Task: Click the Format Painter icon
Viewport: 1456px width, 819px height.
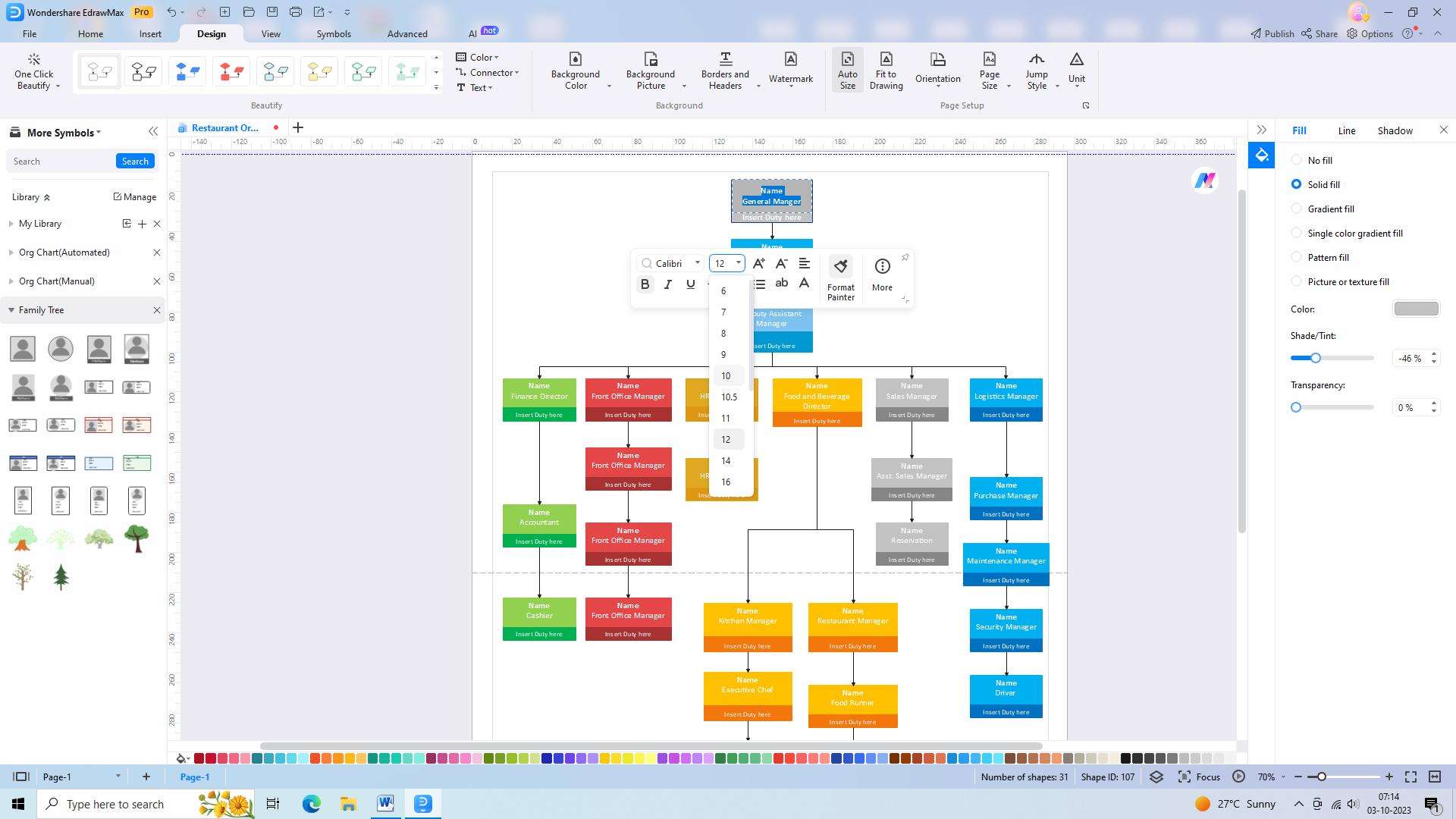Action: pos(840,266)
